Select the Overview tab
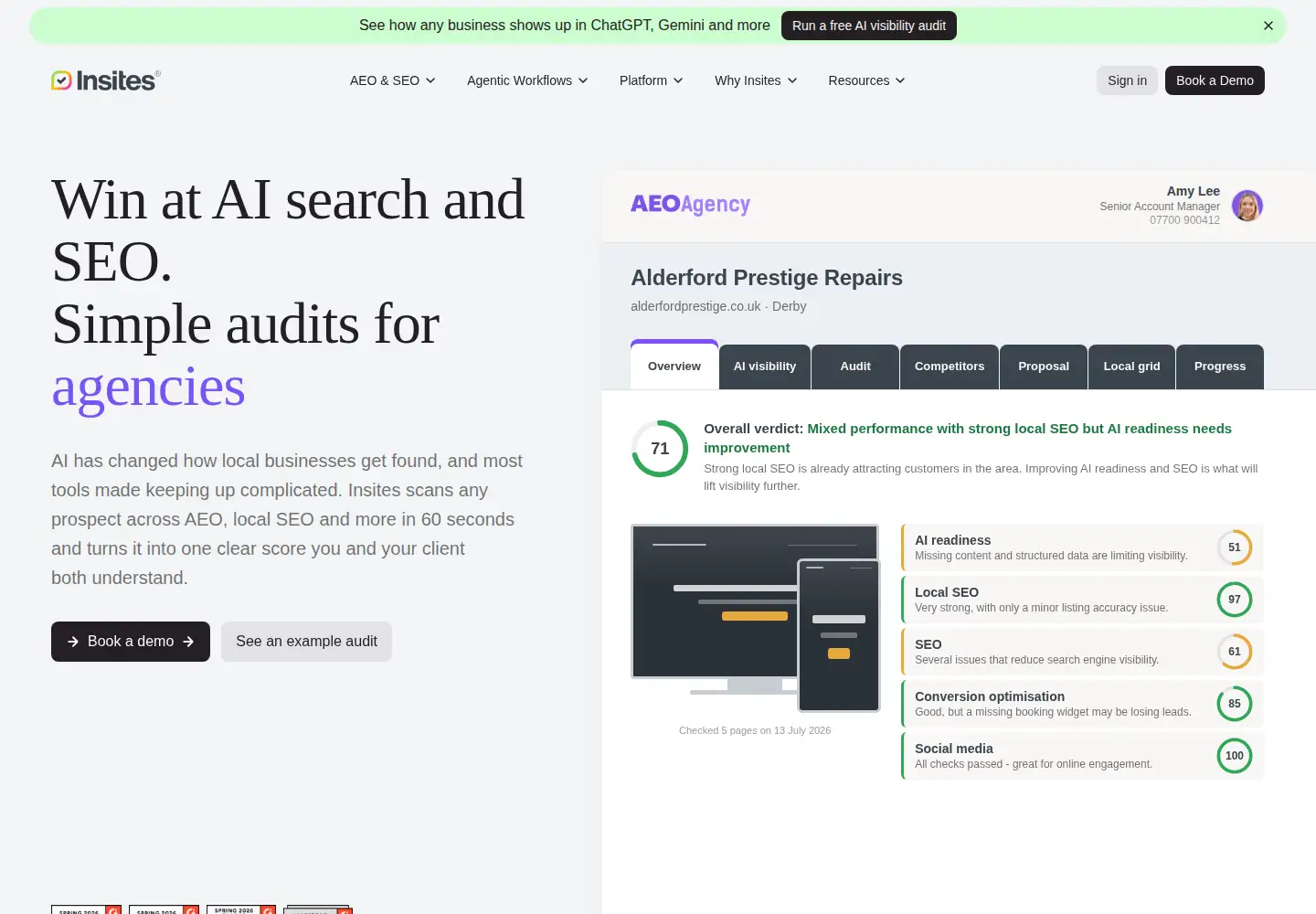The image size is (1316, 914). (x=674, y=366)
